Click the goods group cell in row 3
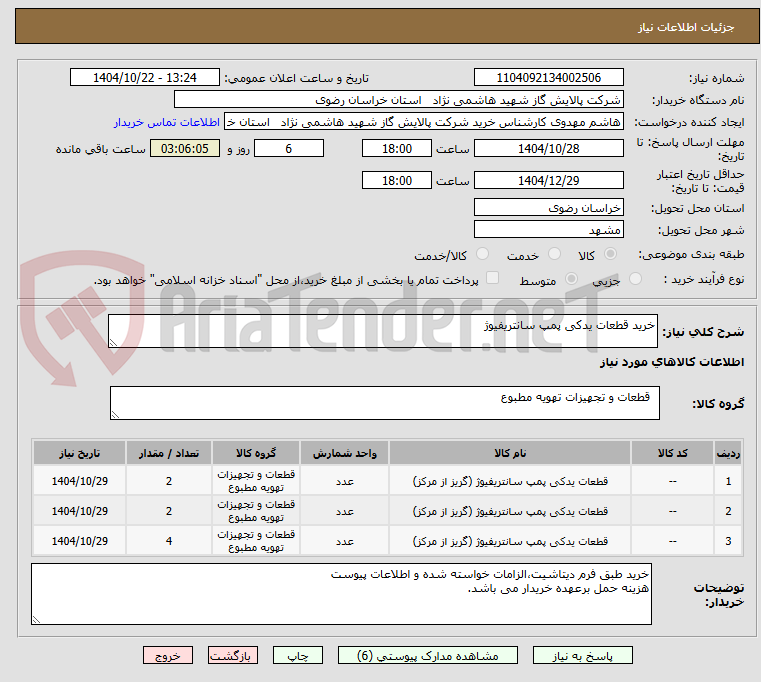Viewport: 761px width, 682px height. pyautogui.click(x=256, y=541)
